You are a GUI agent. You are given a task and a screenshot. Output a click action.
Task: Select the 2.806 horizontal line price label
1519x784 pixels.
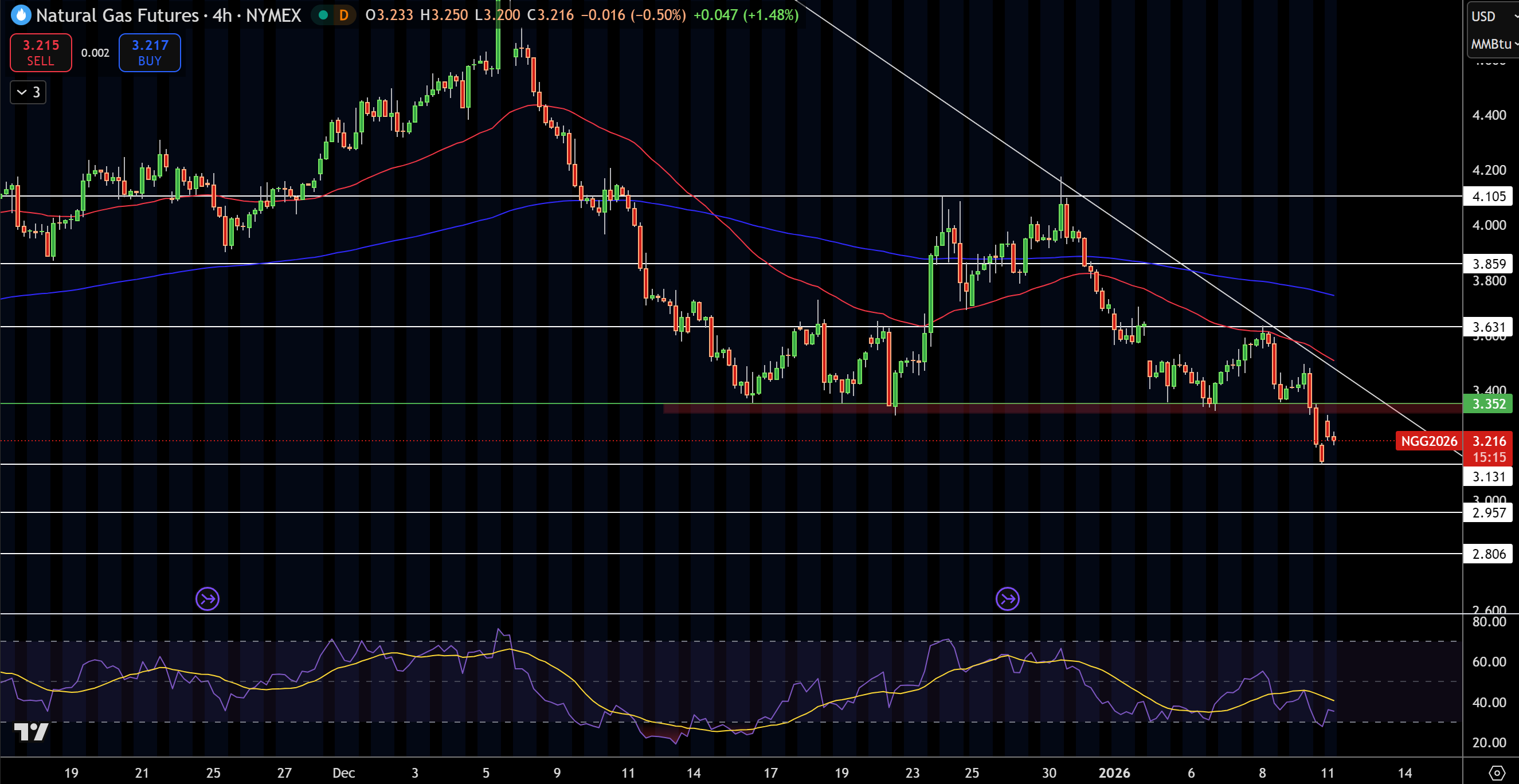pyautogui.click(x=1489, y=554)
